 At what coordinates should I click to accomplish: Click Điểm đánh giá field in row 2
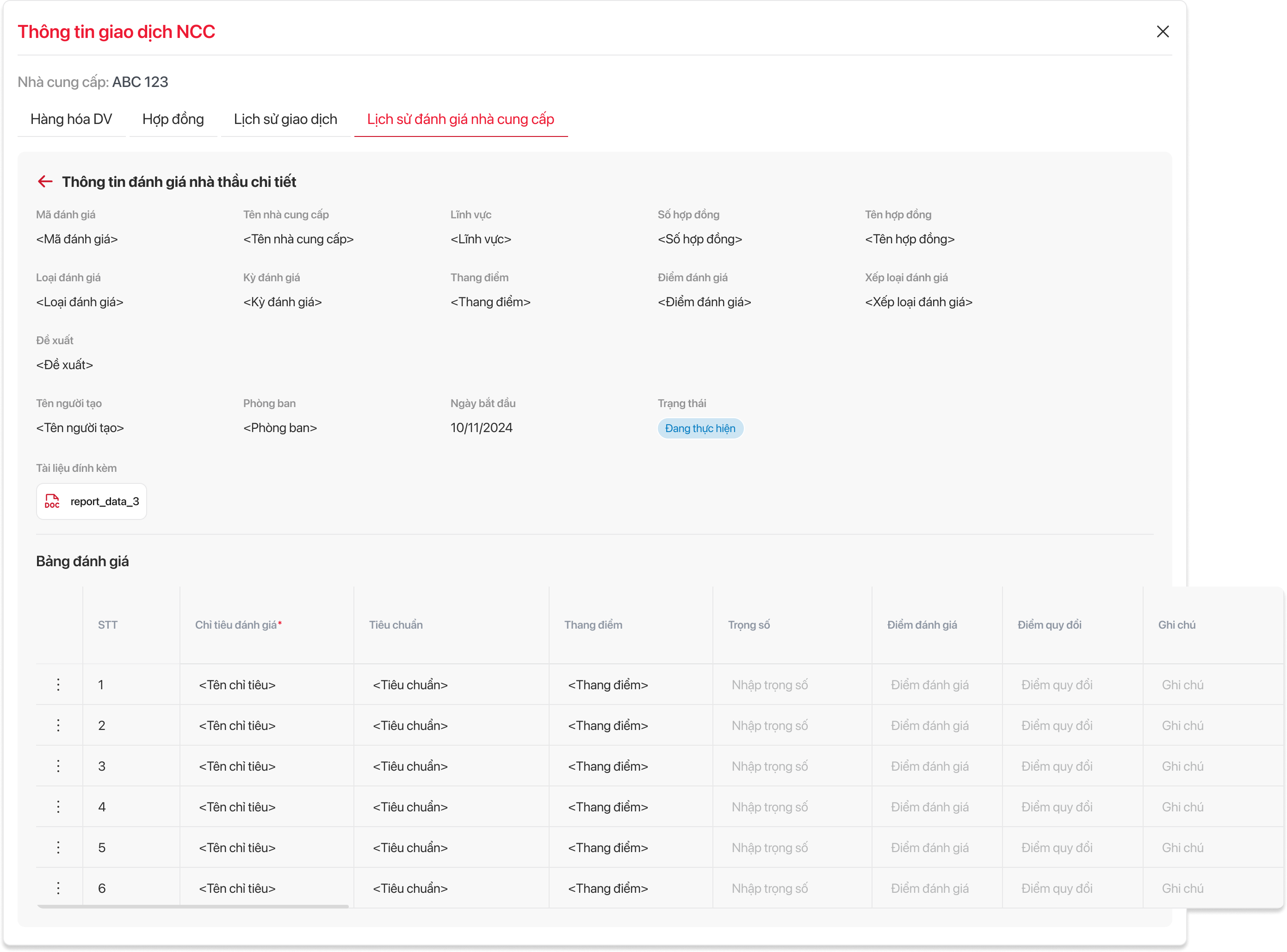[929, 725]
